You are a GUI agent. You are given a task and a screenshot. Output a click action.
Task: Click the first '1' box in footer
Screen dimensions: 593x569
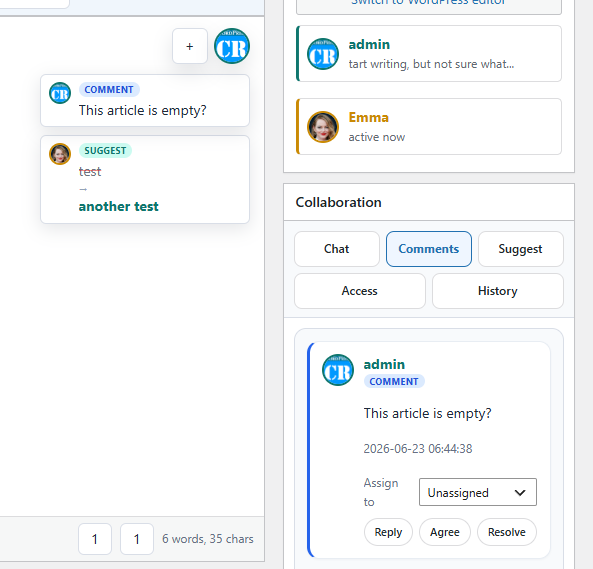click(95, 539)
